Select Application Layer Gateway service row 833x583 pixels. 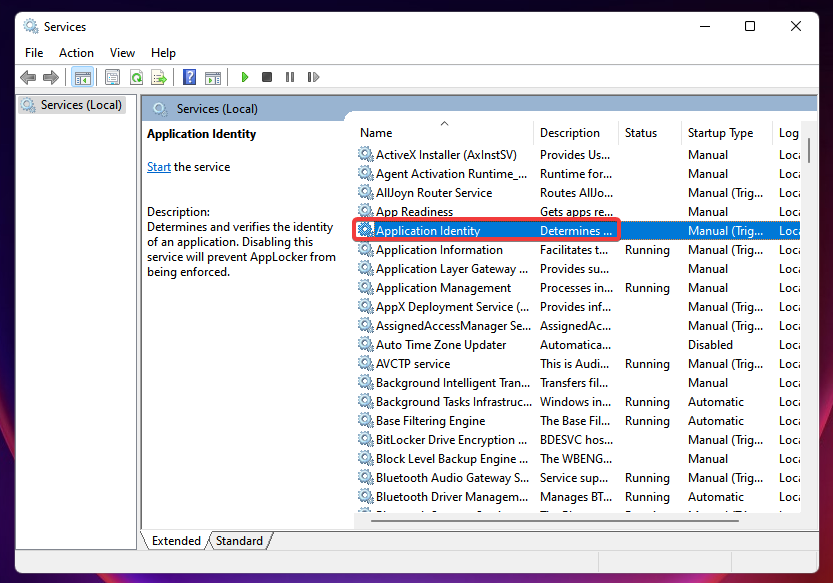pyautogui.click(x=577, y=269)
